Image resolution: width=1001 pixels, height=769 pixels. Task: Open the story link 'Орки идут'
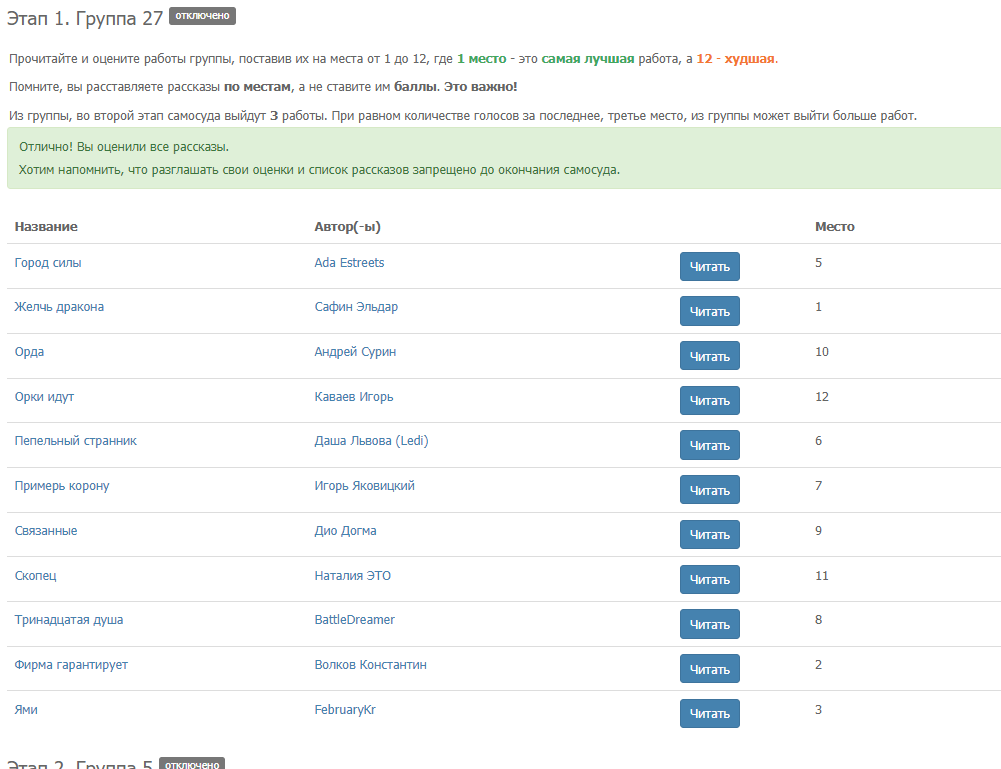tap(44, 397)
